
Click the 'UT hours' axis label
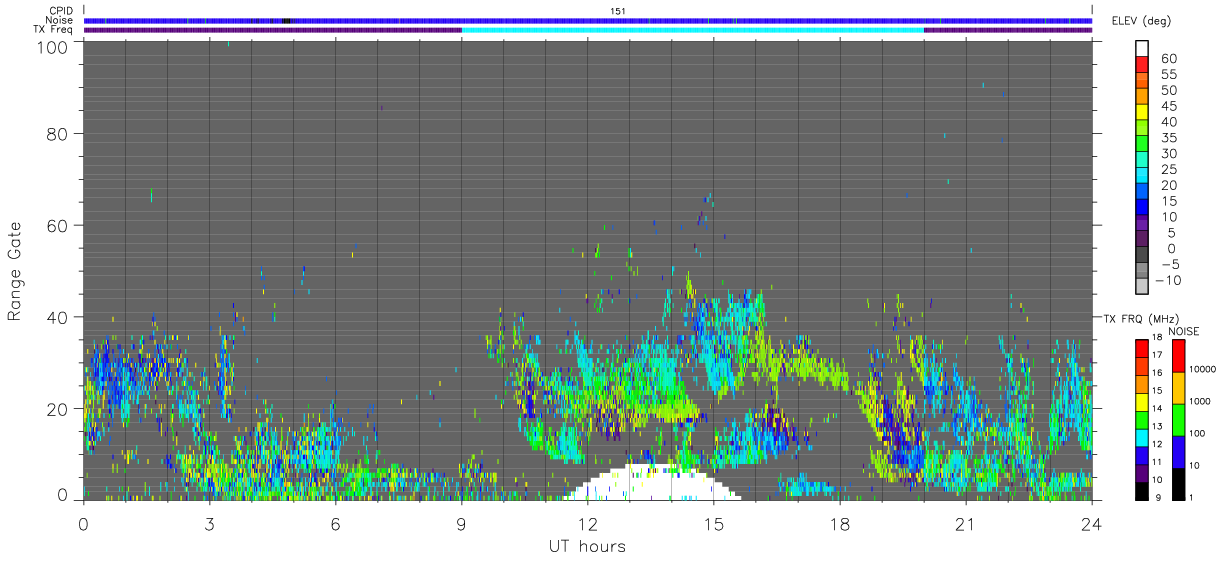[586, 546]
